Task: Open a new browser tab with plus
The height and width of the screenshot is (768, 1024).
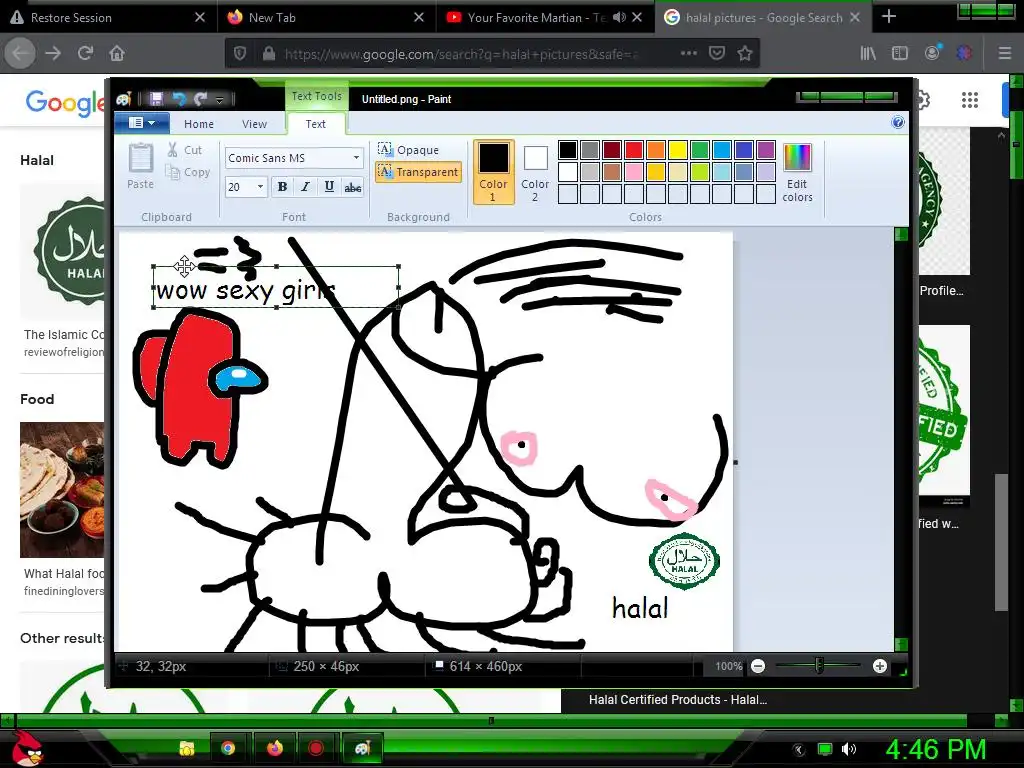Action: (x=889, y=17)
